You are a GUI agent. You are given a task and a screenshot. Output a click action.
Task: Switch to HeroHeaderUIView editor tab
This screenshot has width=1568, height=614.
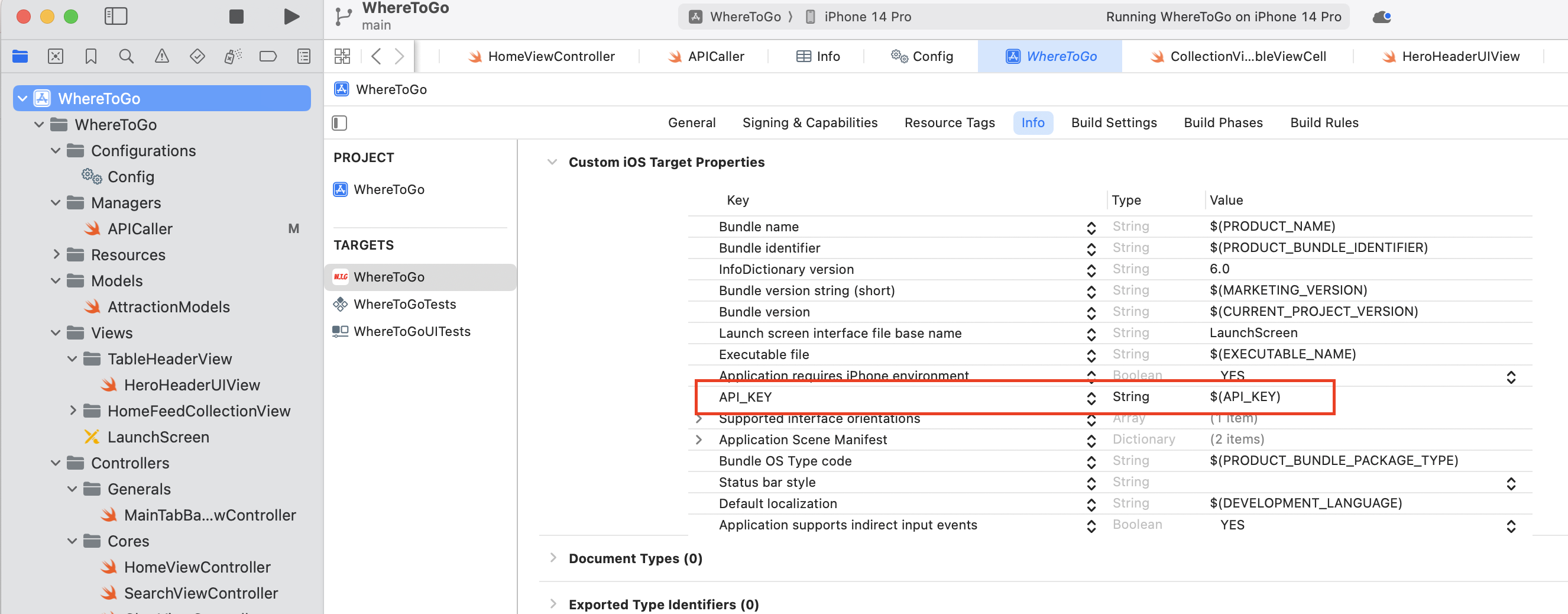click(1450, 57)
